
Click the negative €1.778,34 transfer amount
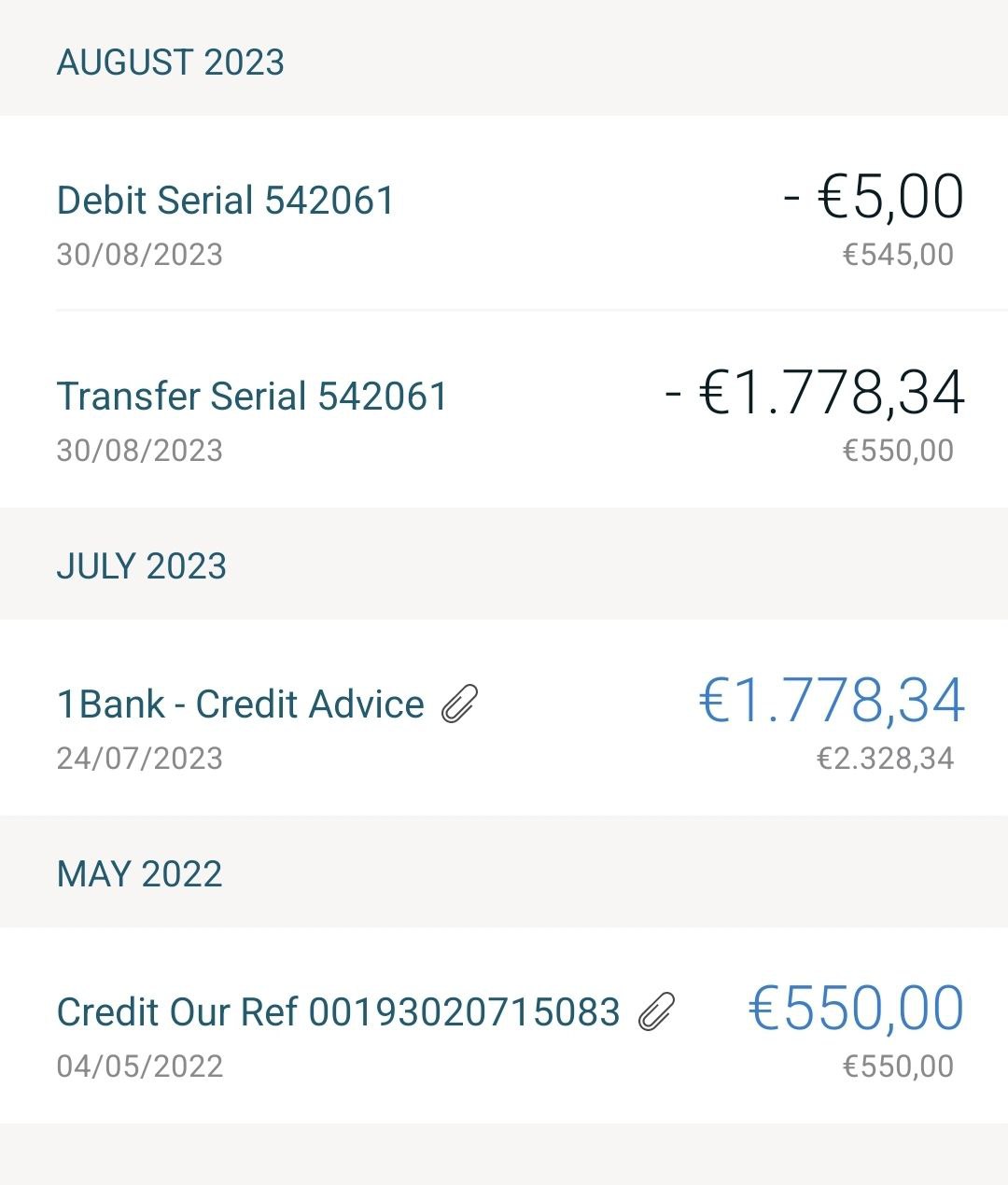tap(814, 393)
